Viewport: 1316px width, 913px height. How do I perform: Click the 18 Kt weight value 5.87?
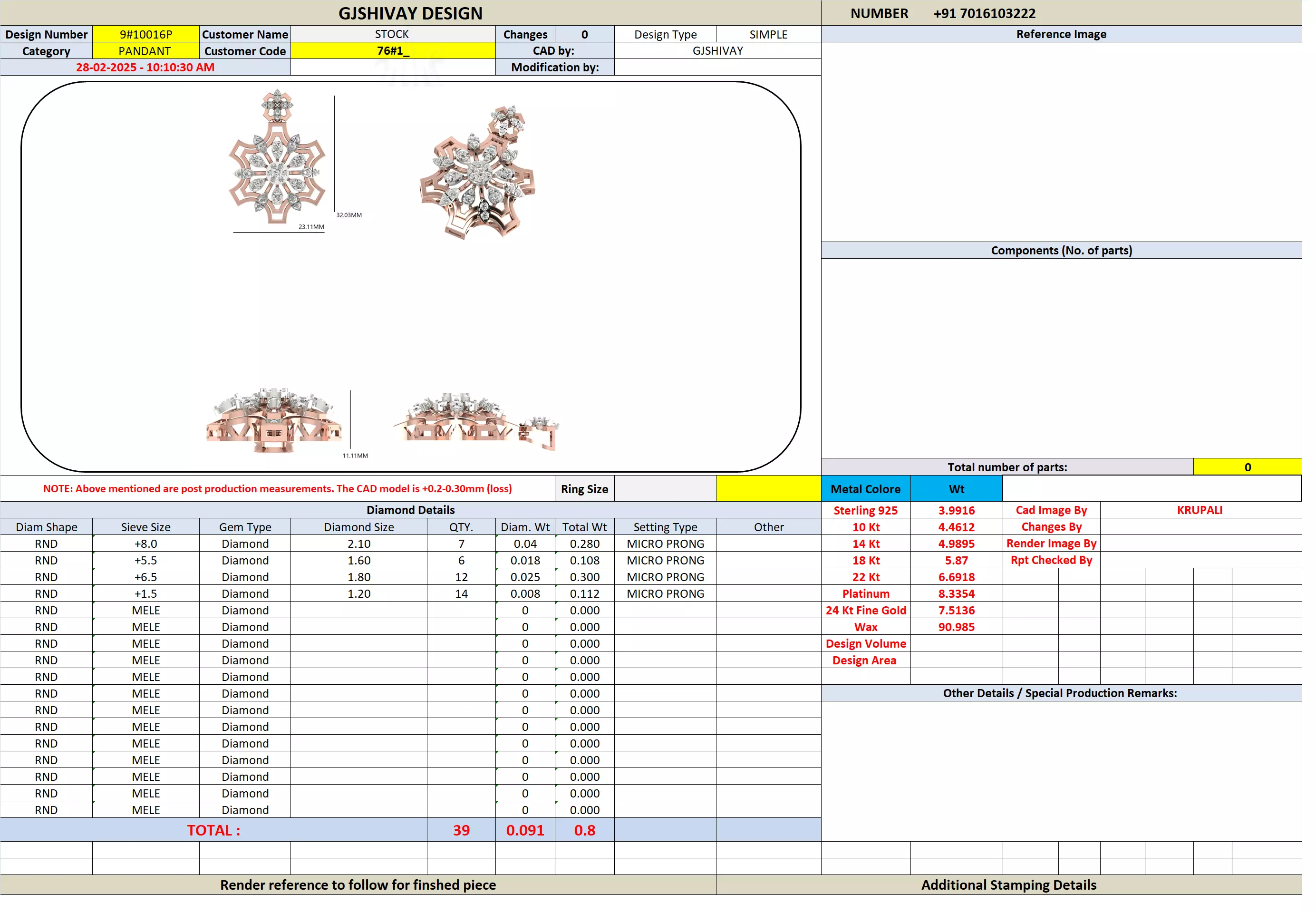(x=956, y=561)
